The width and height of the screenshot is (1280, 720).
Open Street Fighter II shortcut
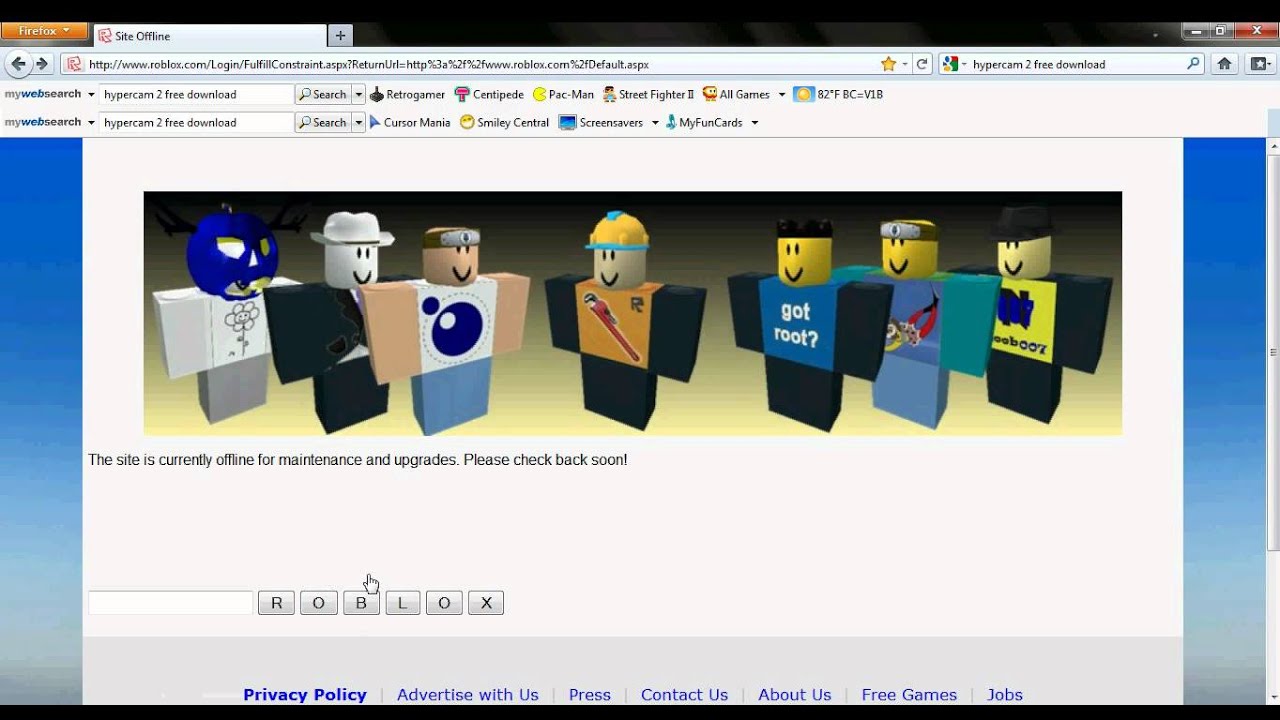(x=648, y=94)
